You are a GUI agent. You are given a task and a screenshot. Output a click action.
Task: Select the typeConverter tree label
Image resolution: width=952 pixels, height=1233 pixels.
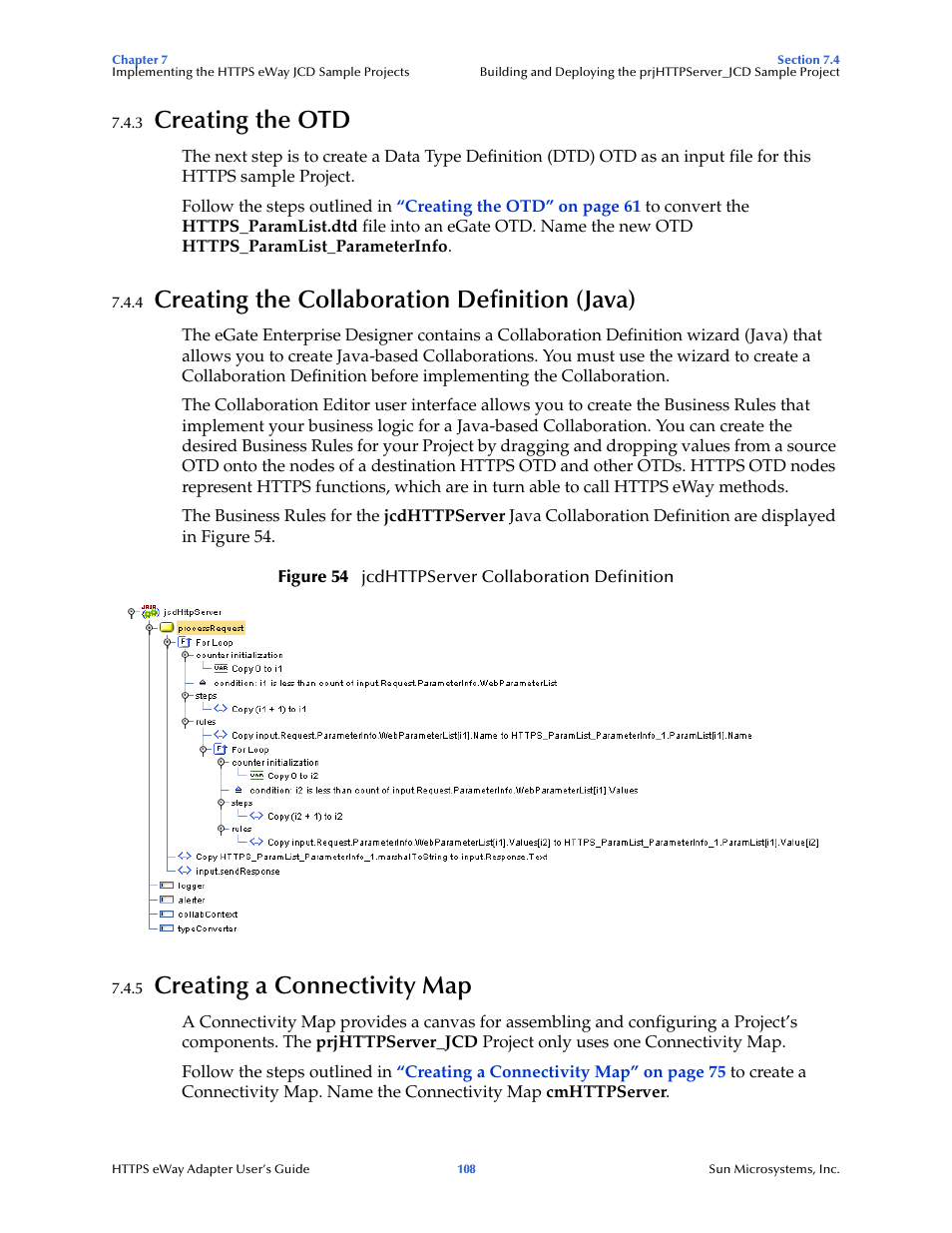pos(208,928)
